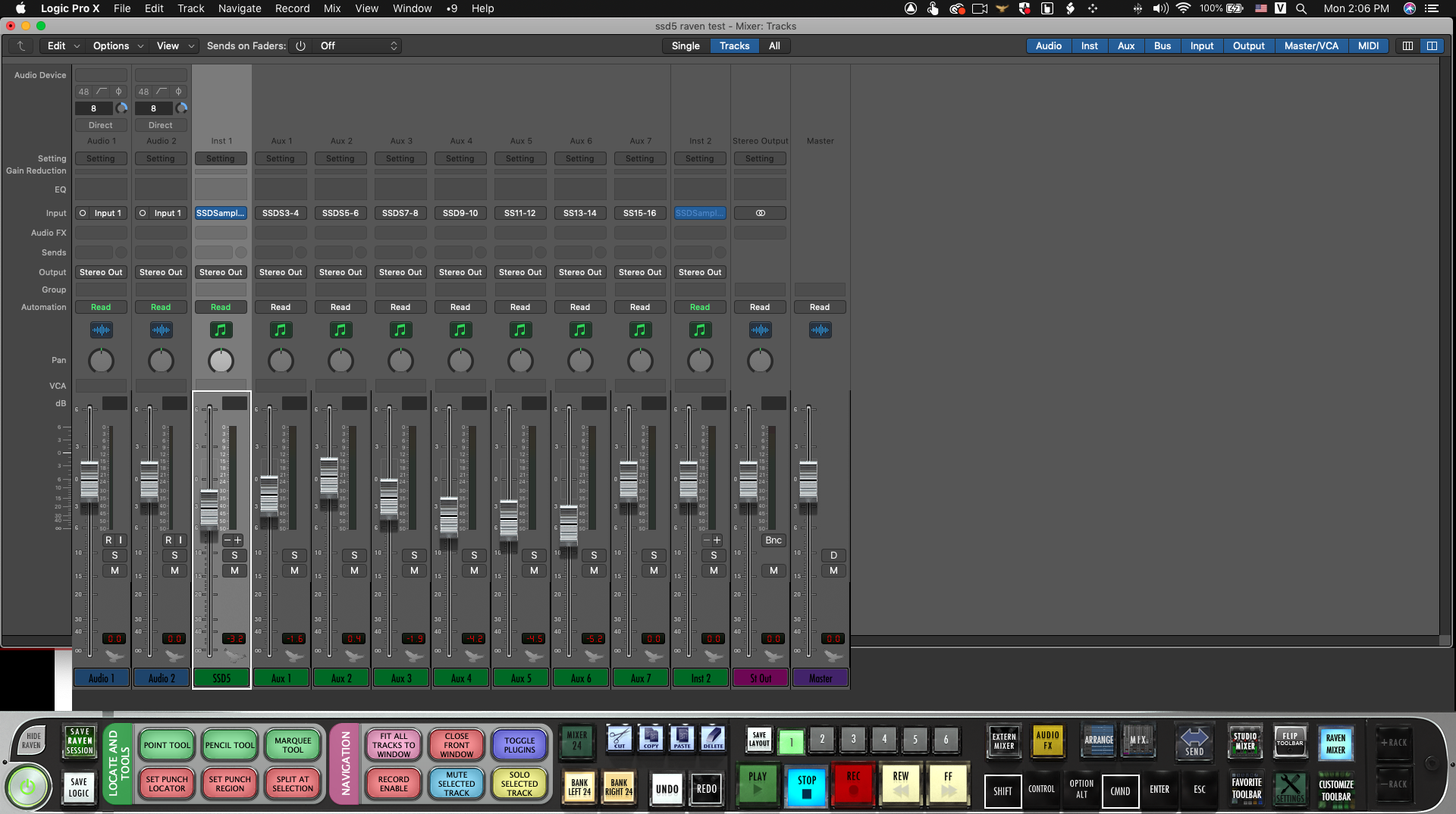Open Input 1 selector on Audio 2

168,213
